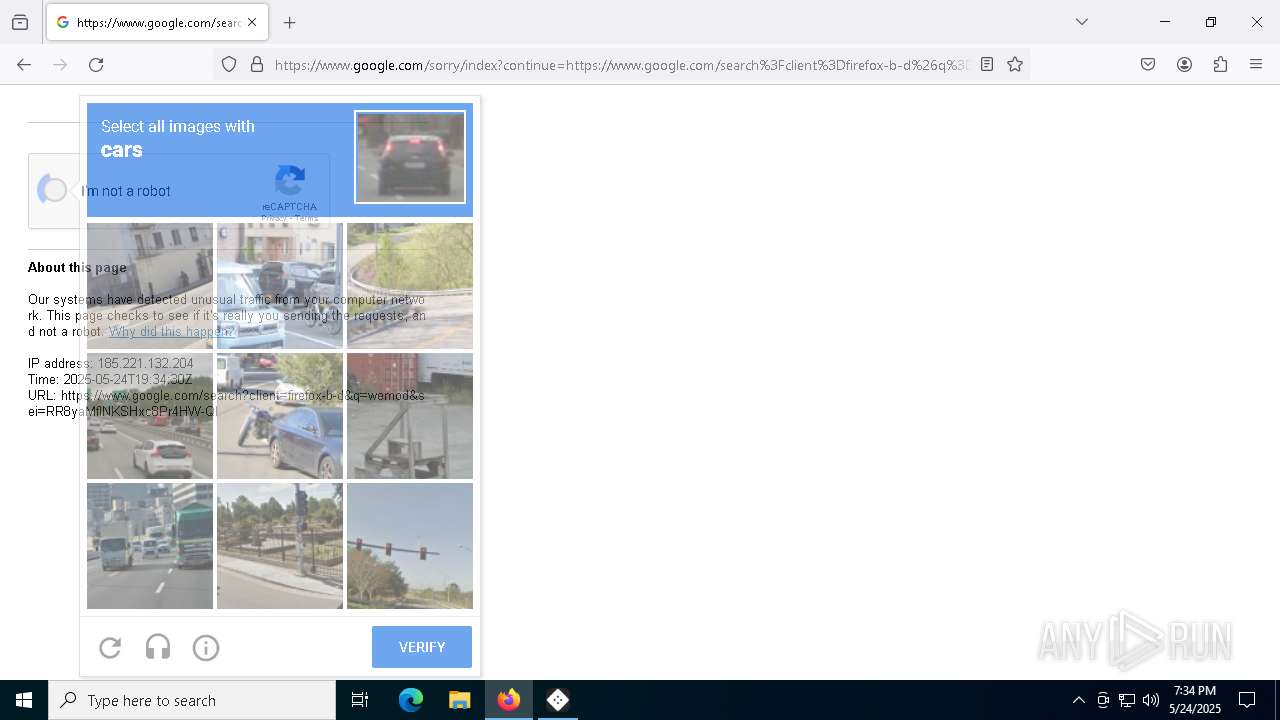The height and width of the screenshot is (720, 1280).
Task: Open the notification center icon
Action: coord(1247,700)
